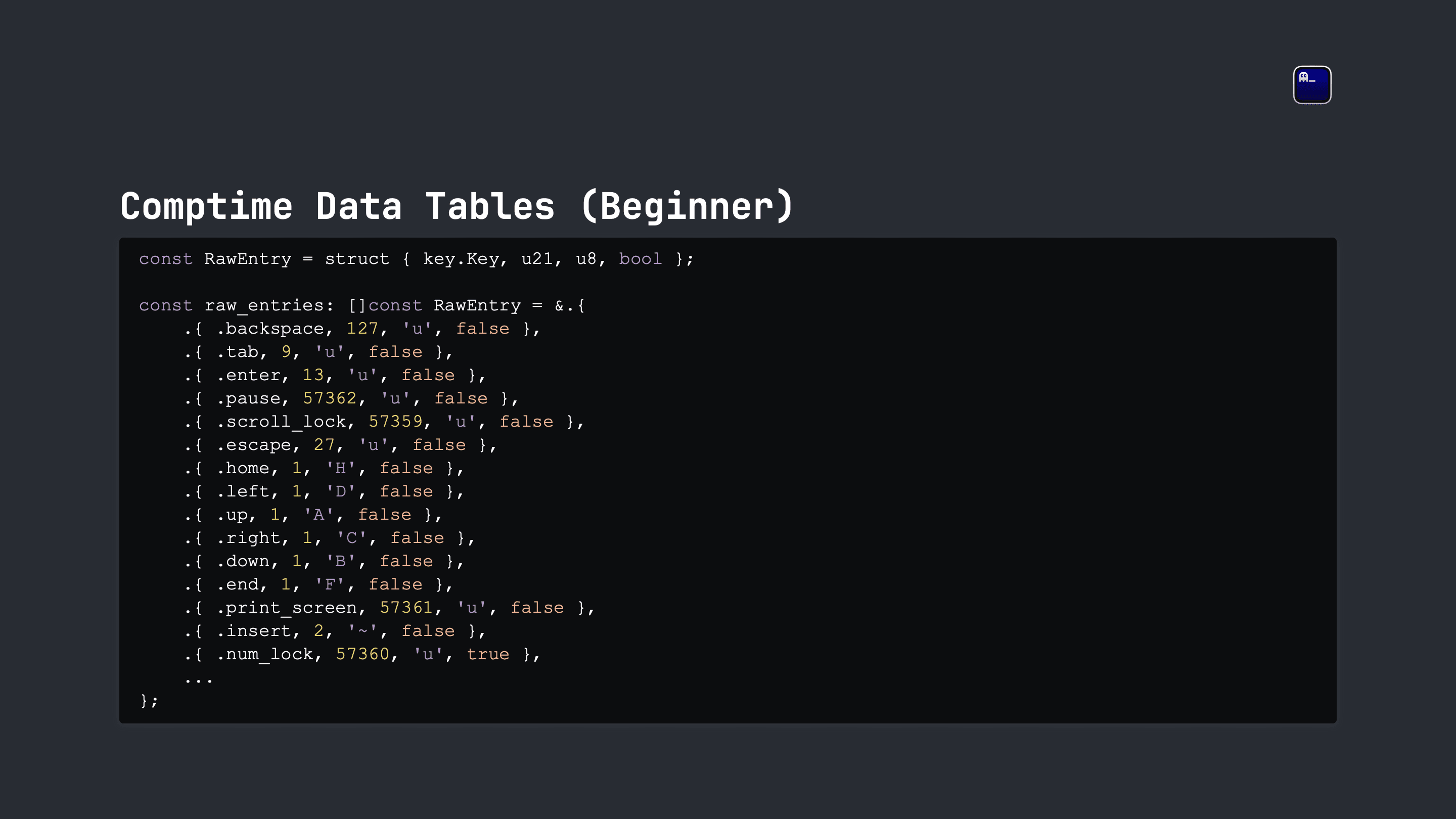Click the .scroll_lock key name

tap(282, 422)
